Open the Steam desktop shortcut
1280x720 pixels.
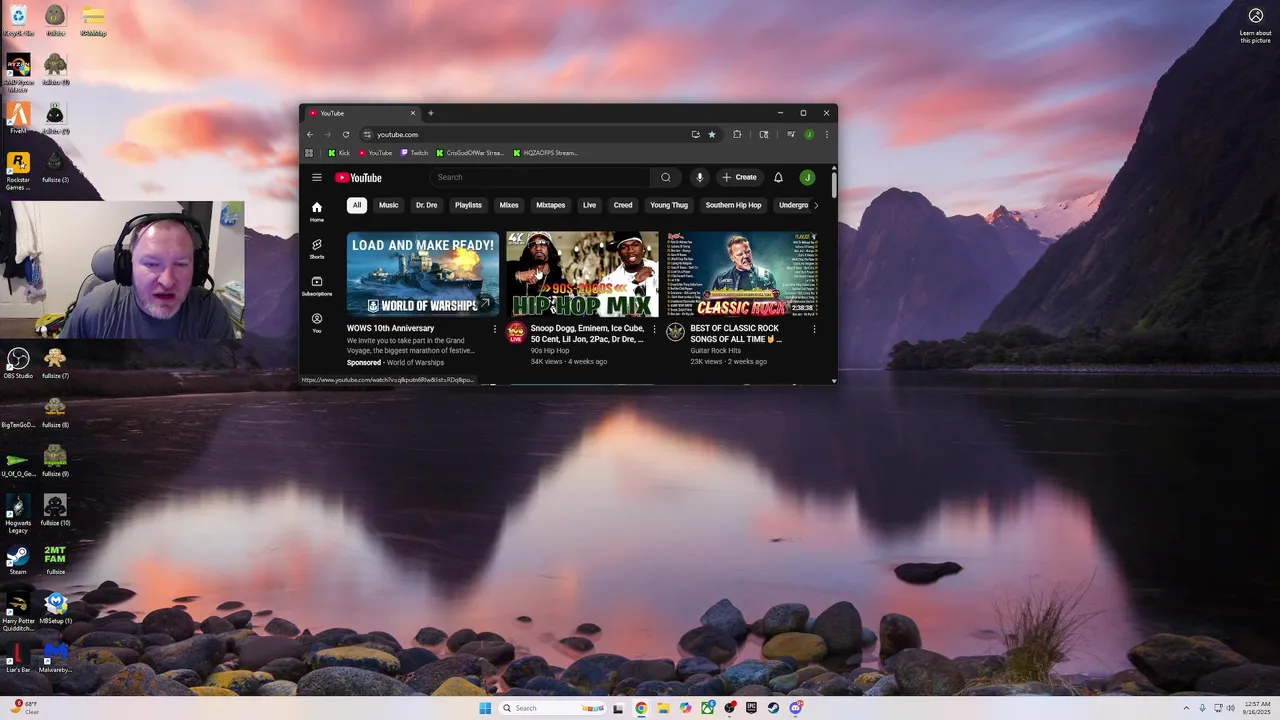pyautogui.click(x=18, y=559)
